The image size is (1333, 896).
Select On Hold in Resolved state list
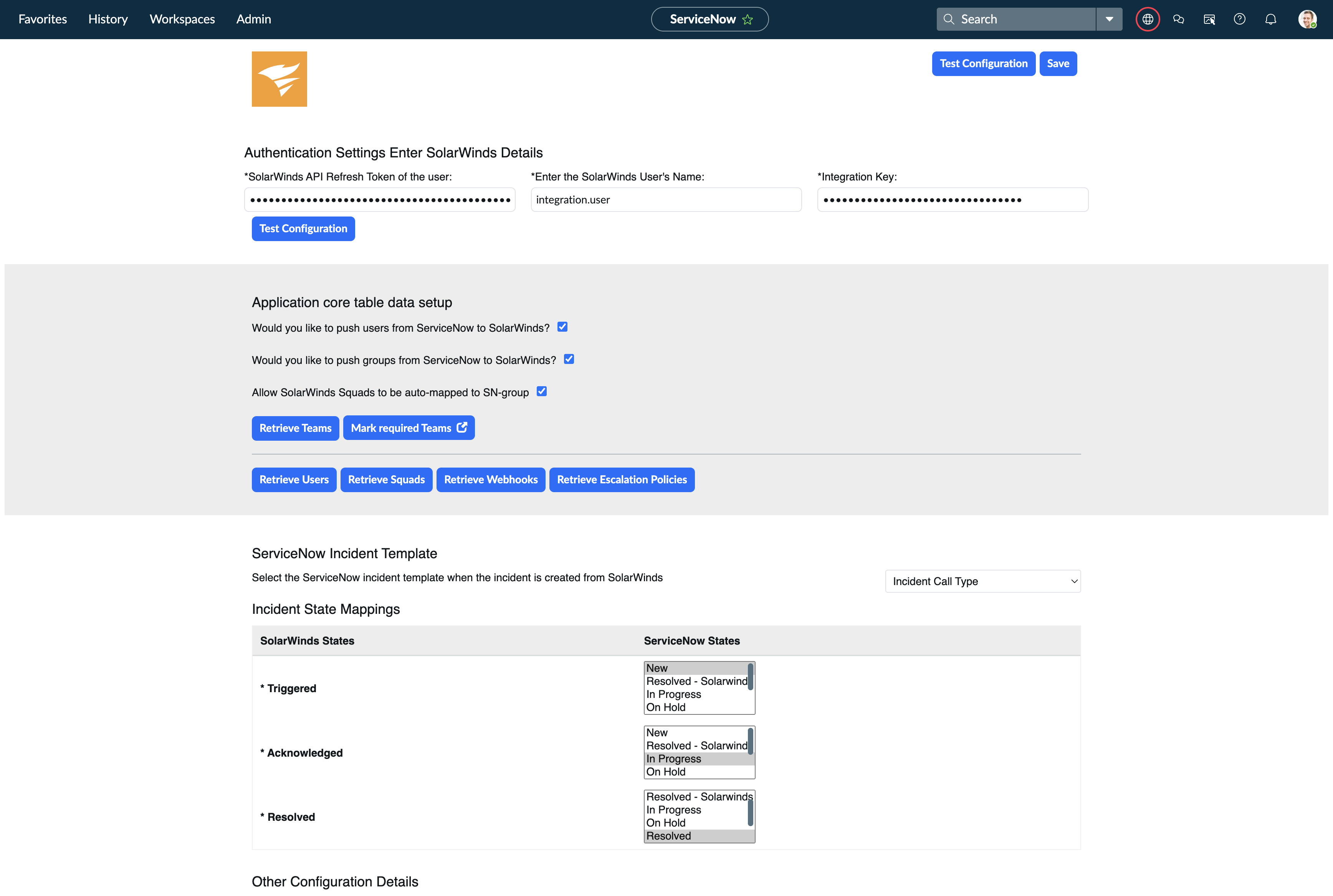point(696,823)
